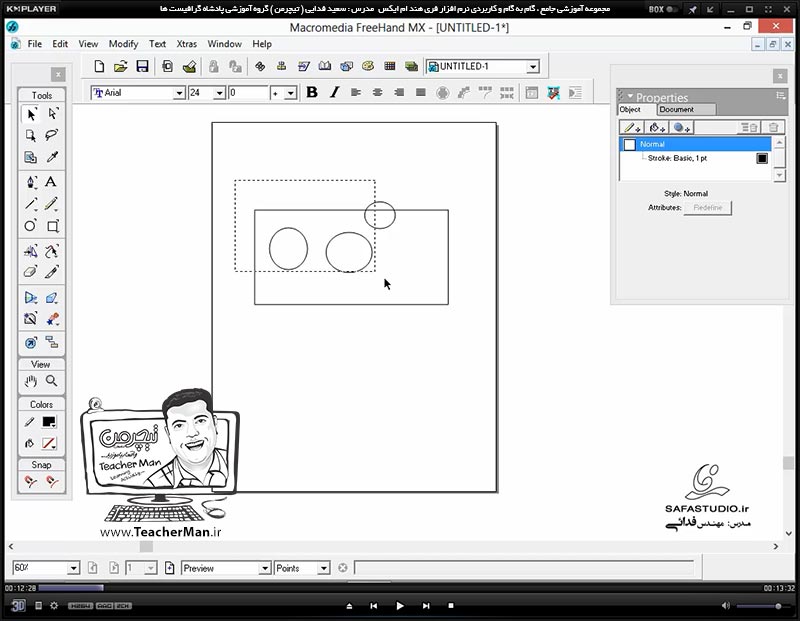The height and width of the screenshot is (621, 800).
Task: Open the 60% zoom level dropdown
Action: [73, 568]
